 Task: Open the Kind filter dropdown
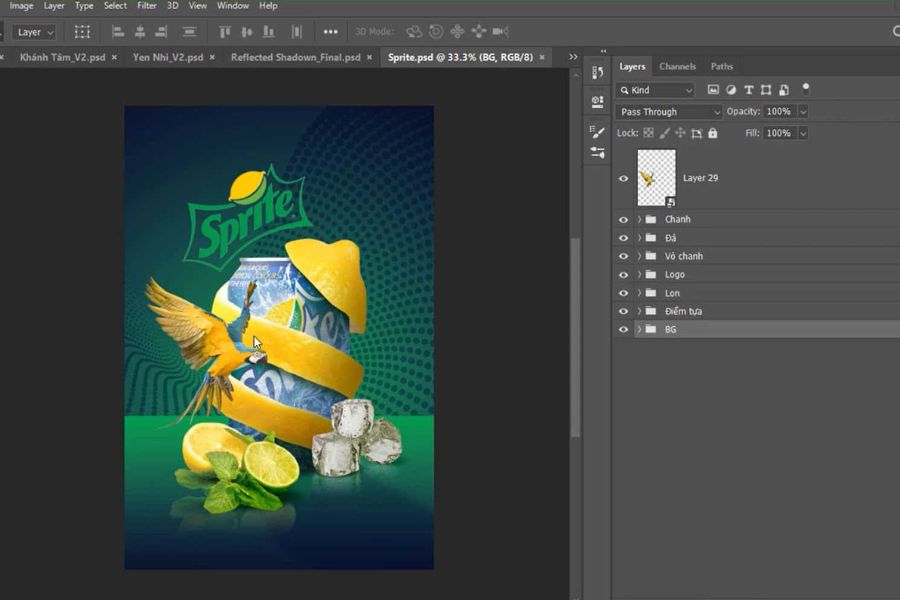tap(655, 90)
